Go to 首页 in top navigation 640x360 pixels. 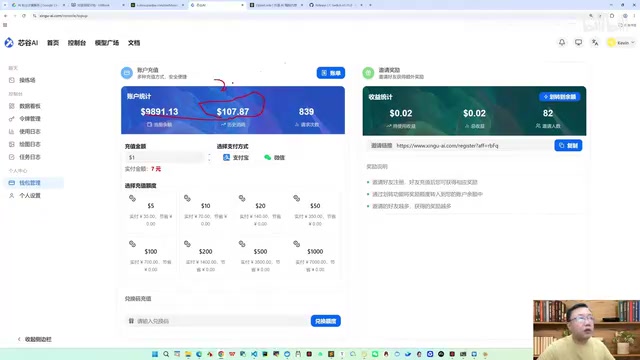[53, 42]
